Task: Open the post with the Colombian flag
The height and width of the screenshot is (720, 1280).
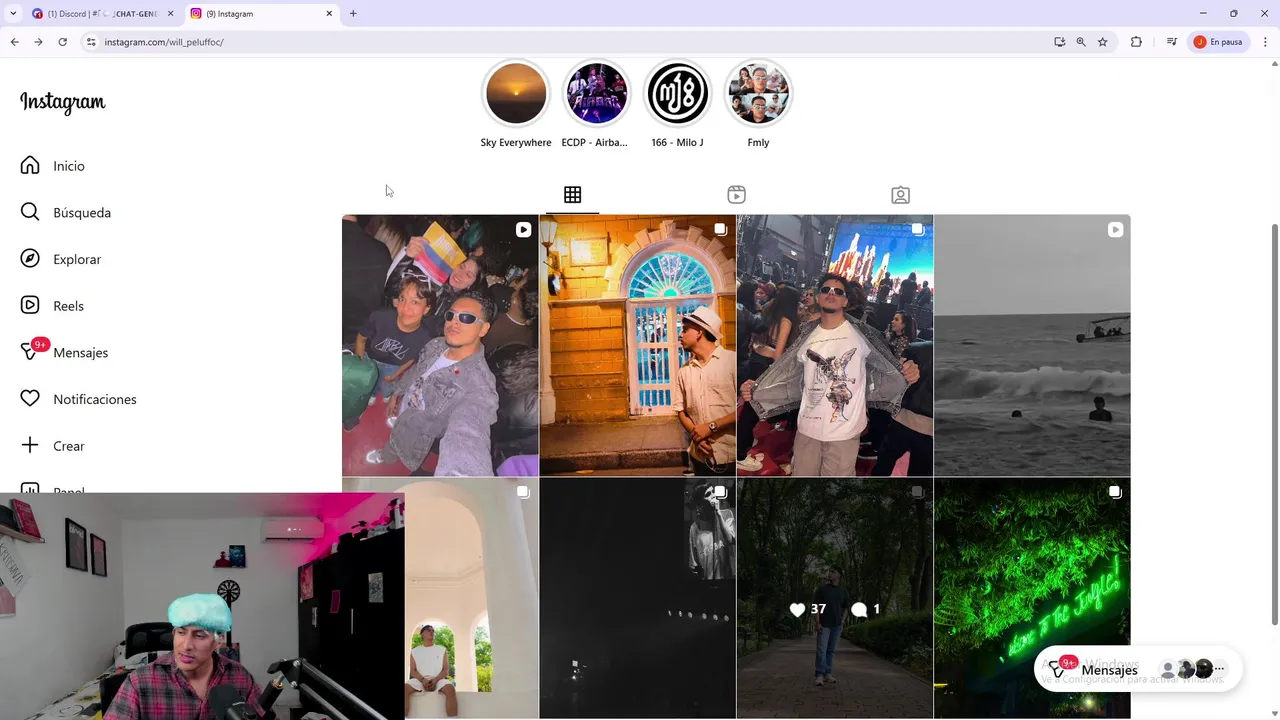Action: (x=440, y=345)
